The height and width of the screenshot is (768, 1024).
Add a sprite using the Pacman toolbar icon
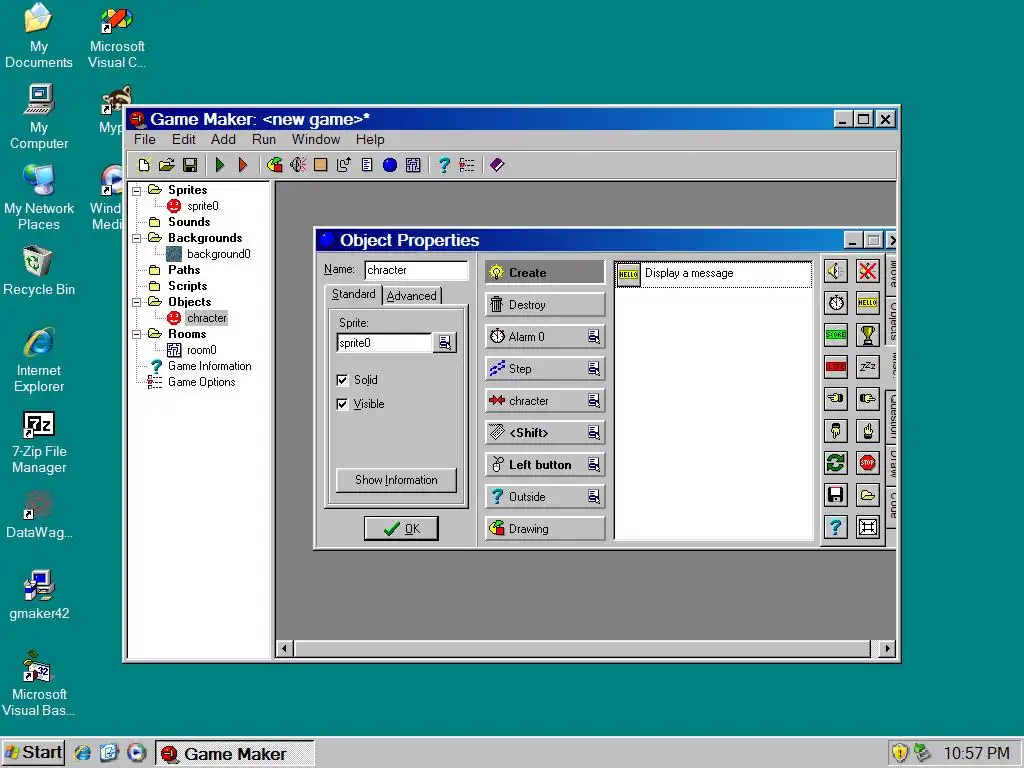(275, 165)
